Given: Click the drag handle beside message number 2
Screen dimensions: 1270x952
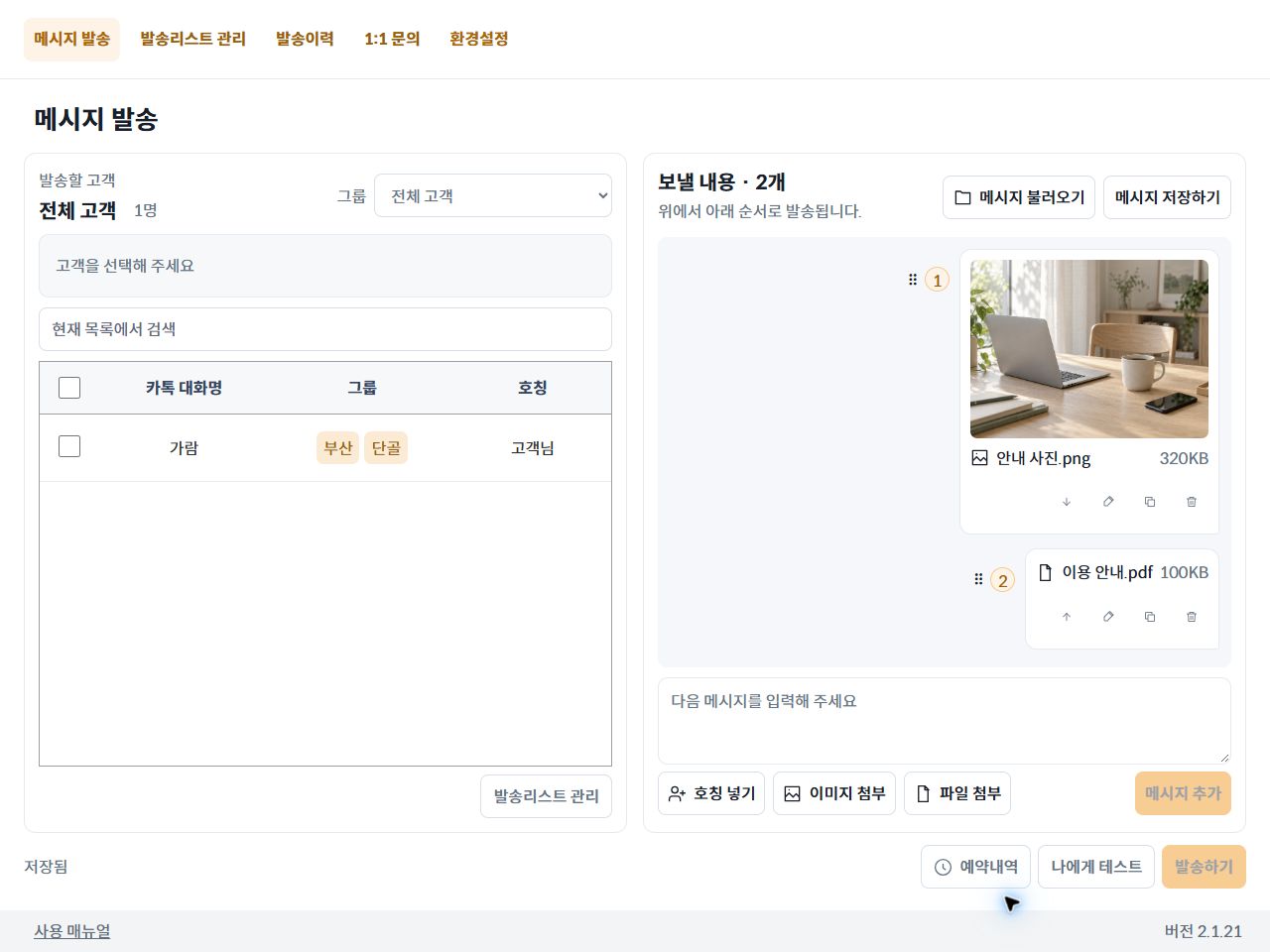Looking at the screenshot, I should [x=978, y=579].
